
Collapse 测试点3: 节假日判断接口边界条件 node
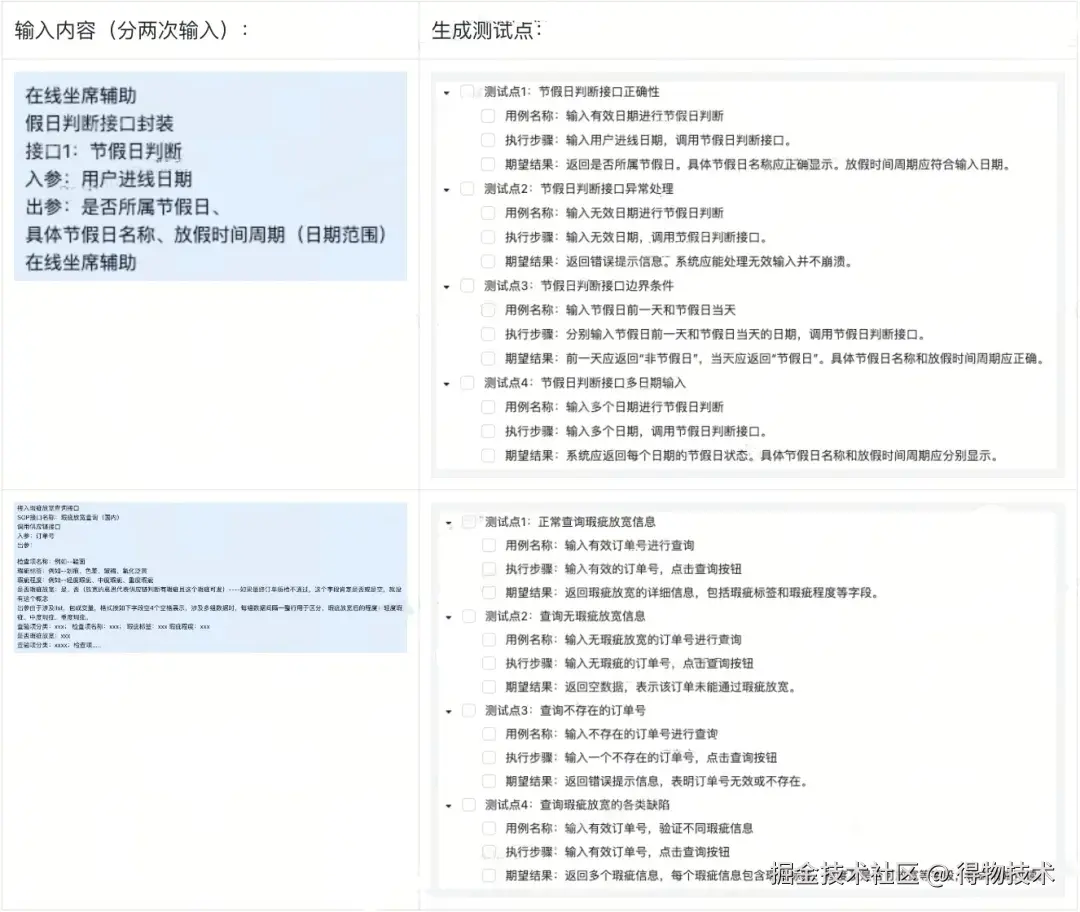coord(447,287)
